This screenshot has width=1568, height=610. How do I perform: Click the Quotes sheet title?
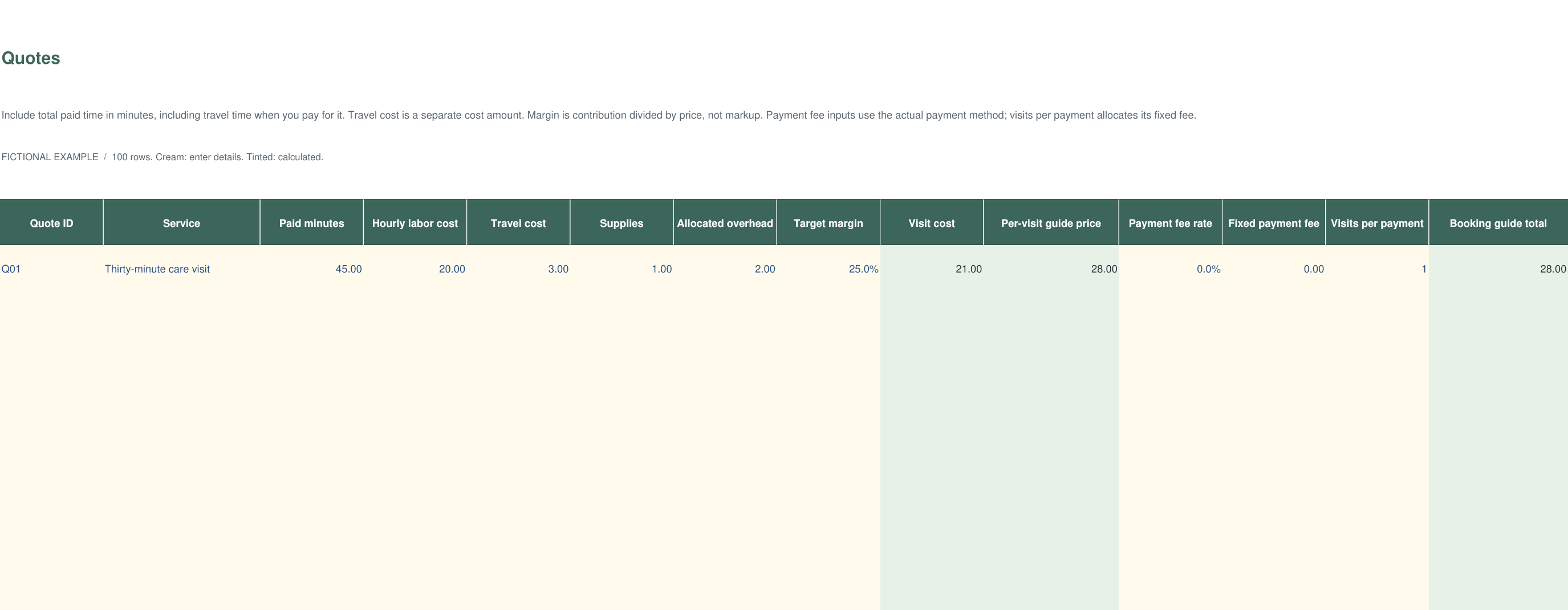(x=31, y=58)
